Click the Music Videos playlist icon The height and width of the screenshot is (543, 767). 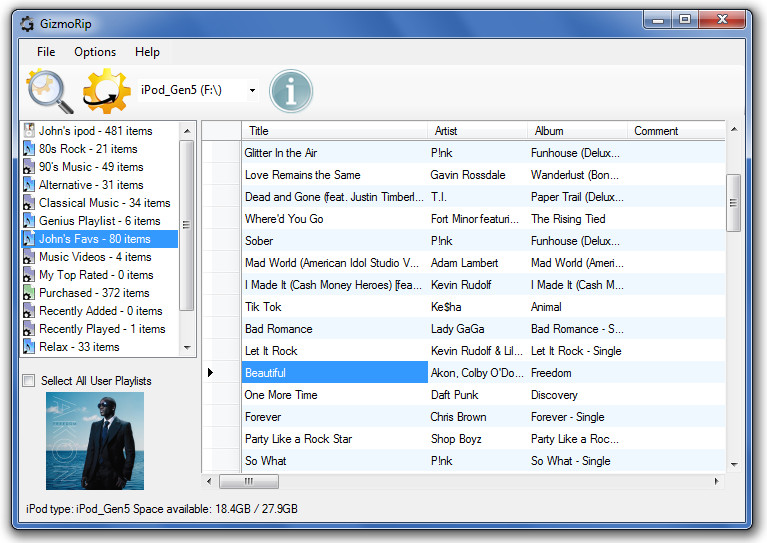point(29,257)
